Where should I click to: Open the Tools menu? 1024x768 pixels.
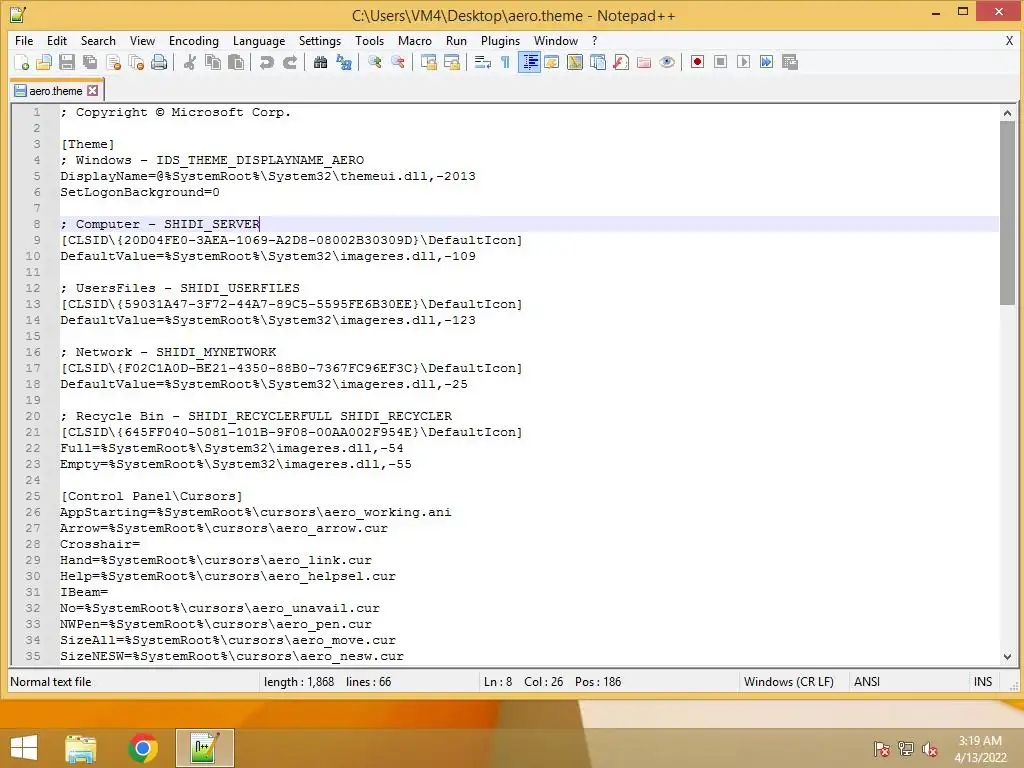[369, 40]
